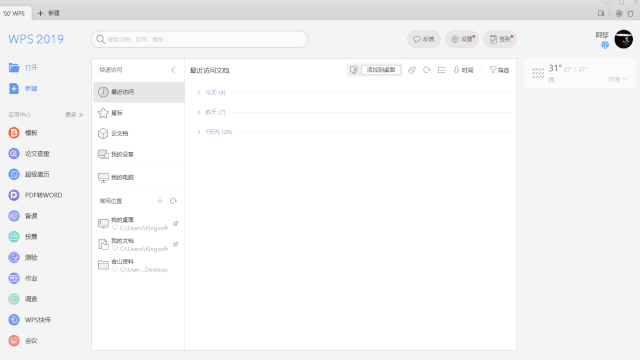This screenshot has width=640, height=360.
Task: Select 星标 starred documents
Action: coord(139,113)
